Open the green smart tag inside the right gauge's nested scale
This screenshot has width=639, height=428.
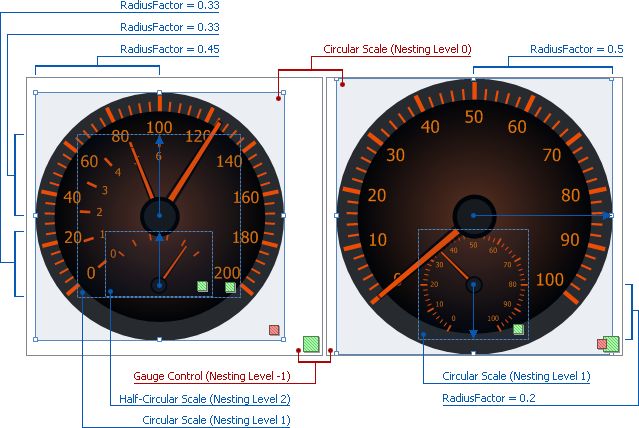coord(518,329)
